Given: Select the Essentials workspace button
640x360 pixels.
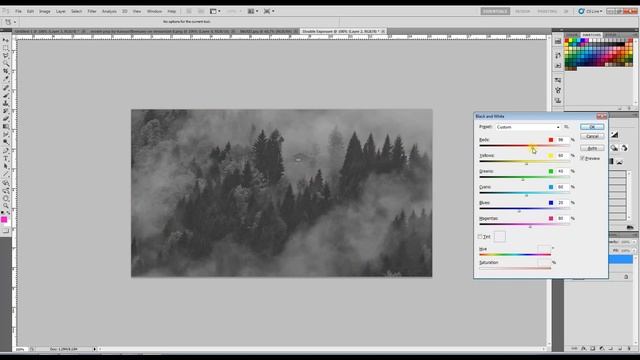Looking at the screenshot, I should click(x=495, y=11).
